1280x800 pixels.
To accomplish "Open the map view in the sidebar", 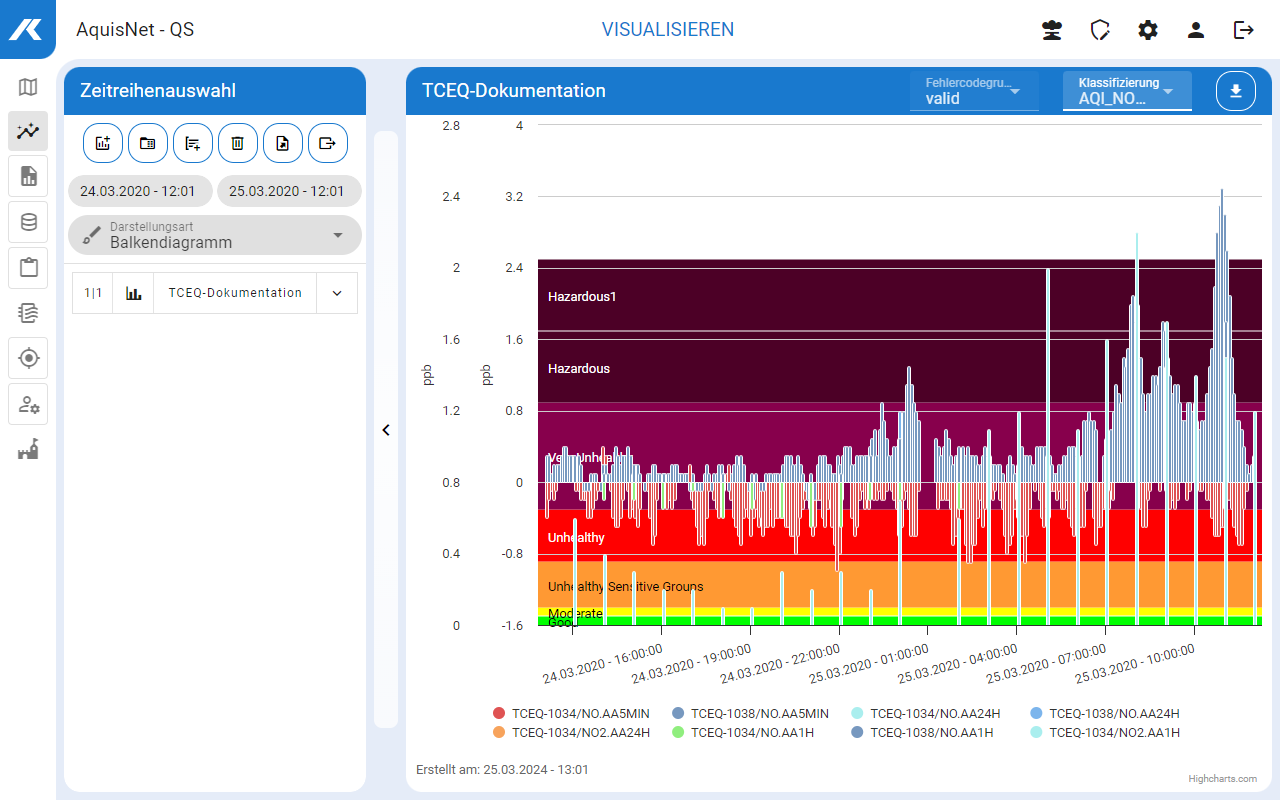I will pos(28,87).
